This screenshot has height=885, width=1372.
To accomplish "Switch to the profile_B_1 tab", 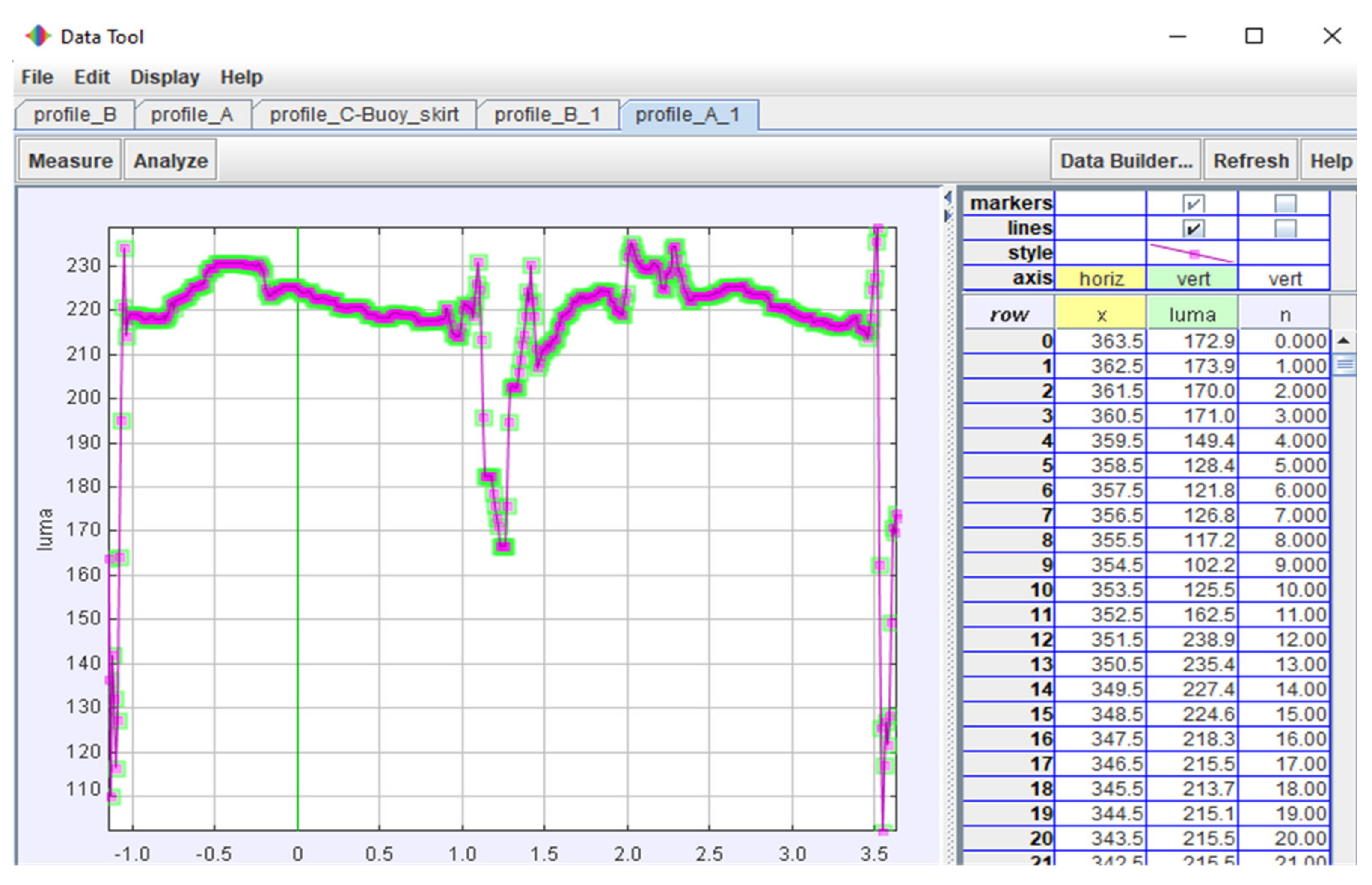I will (547, 115).
